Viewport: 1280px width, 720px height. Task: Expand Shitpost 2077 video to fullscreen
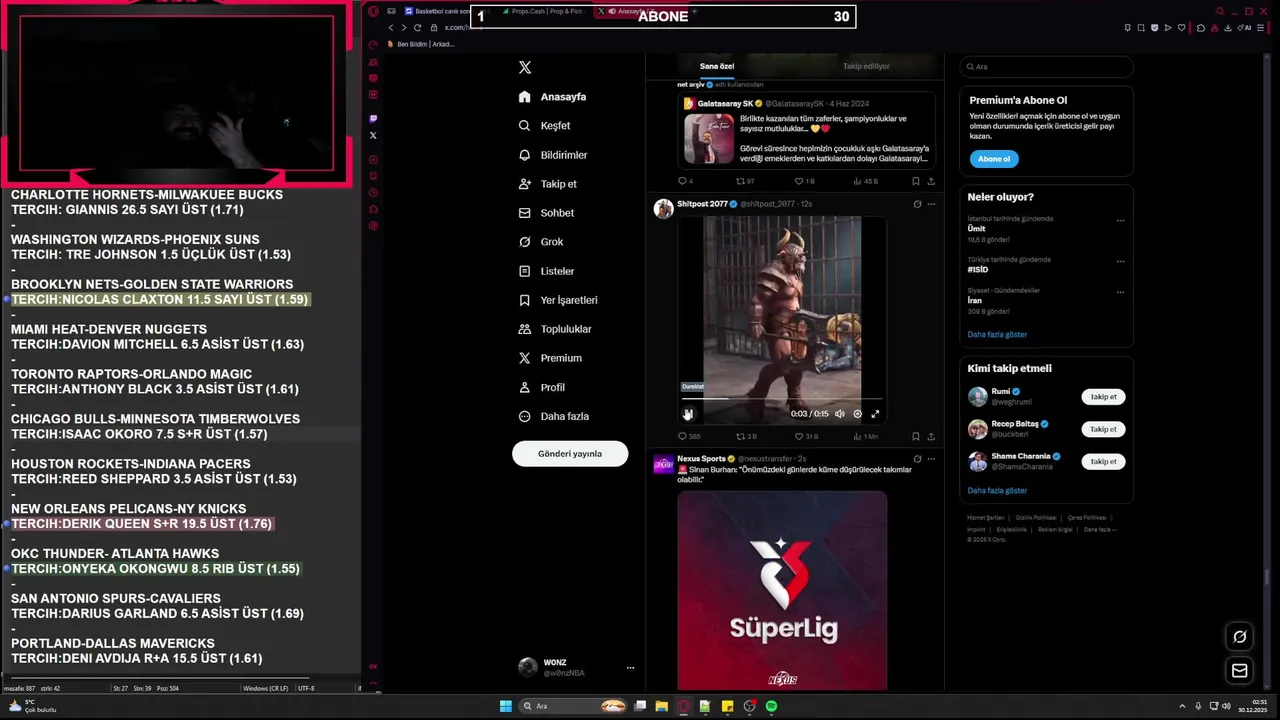875,414
